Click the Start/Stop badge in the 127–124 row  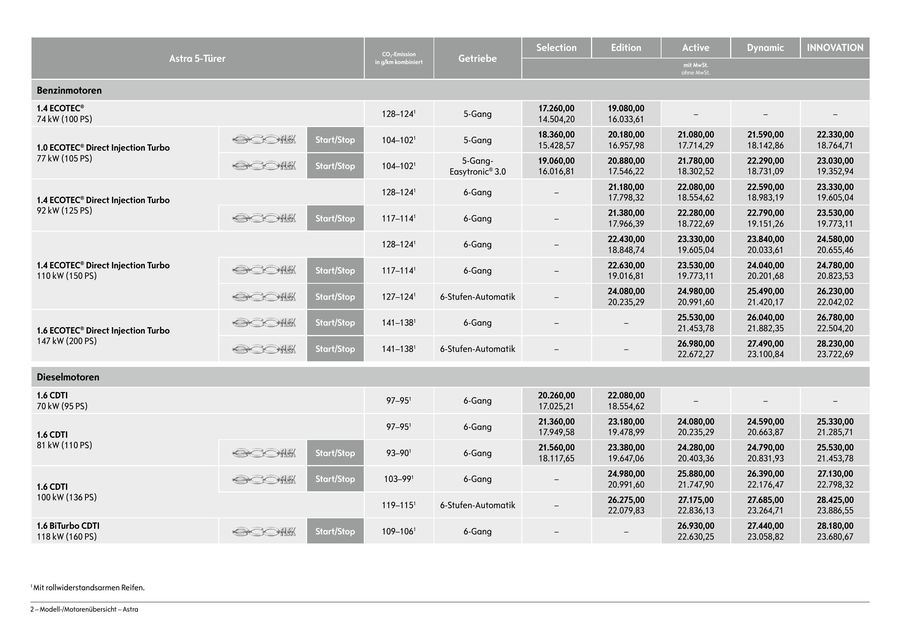click(x=335, y=297)
